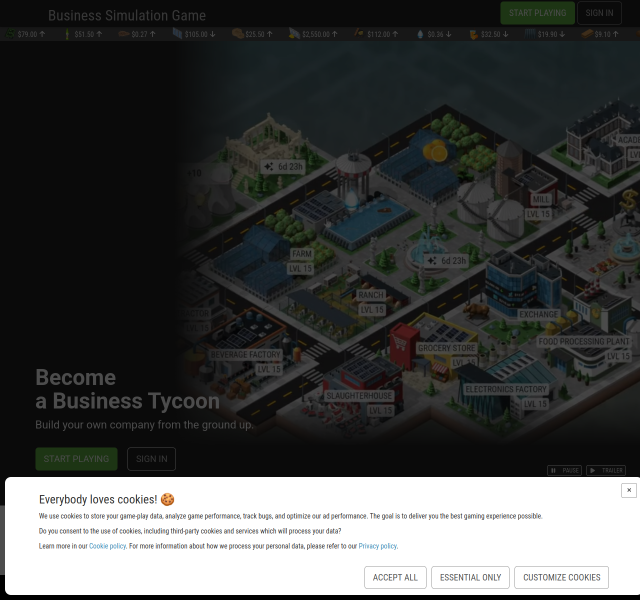Select the BEVERAGE FACTORY label
Screen dimensions: 640x600
point(246,355)
